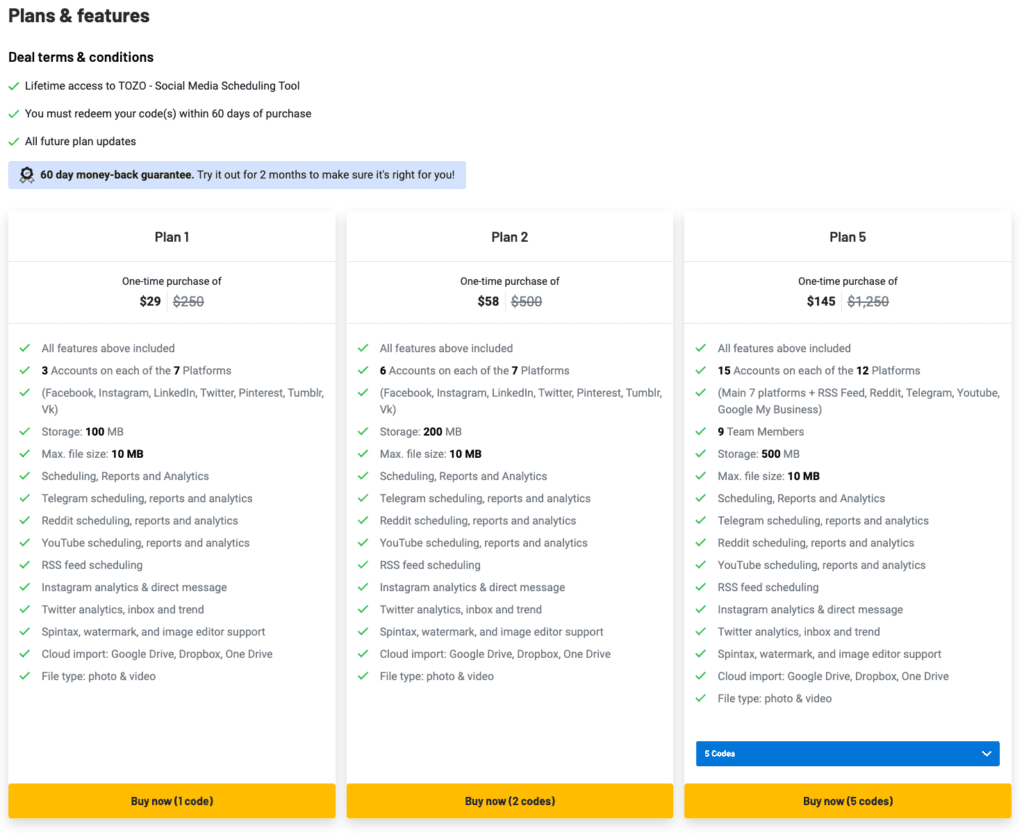
Task: Click the crossed-out $1,250 price
Action: point(868,302)
